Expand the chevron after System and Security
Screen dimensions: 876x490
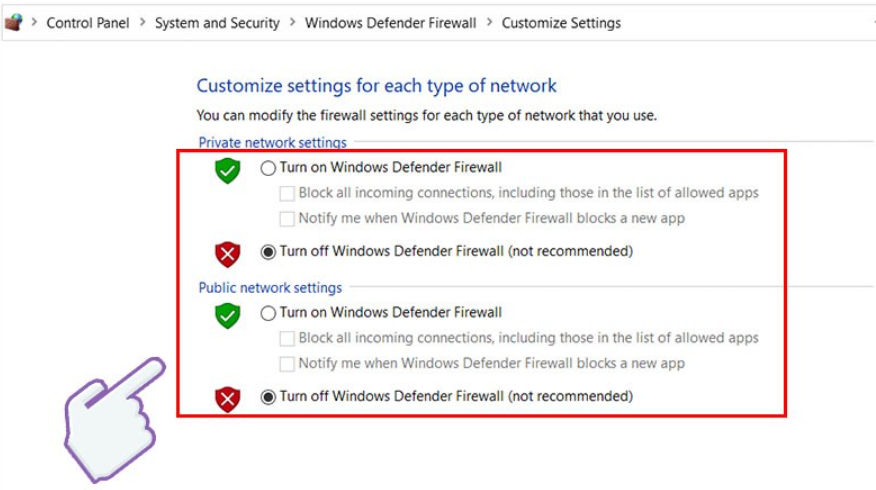point(292,23)
